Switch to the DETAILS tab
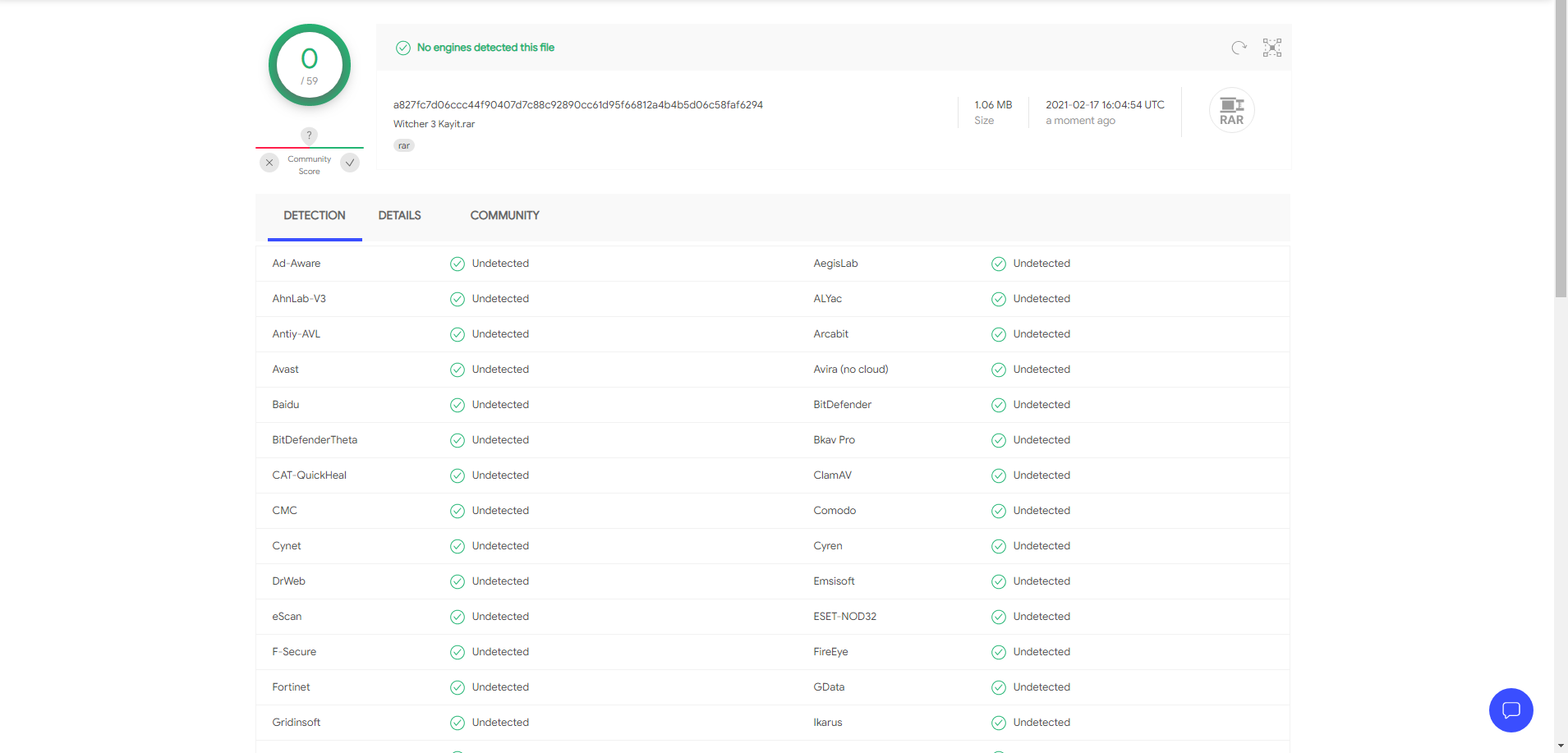The width and height of the screenshot is (1568, 753). click(x=399, y=215)
